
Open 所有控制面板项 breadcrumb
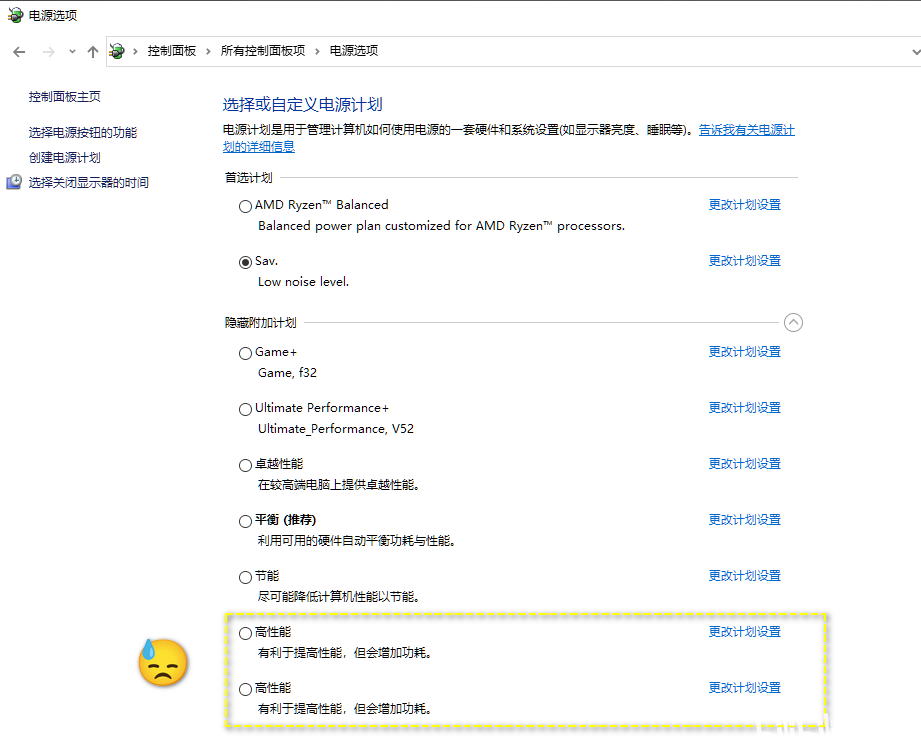(263, 51)
